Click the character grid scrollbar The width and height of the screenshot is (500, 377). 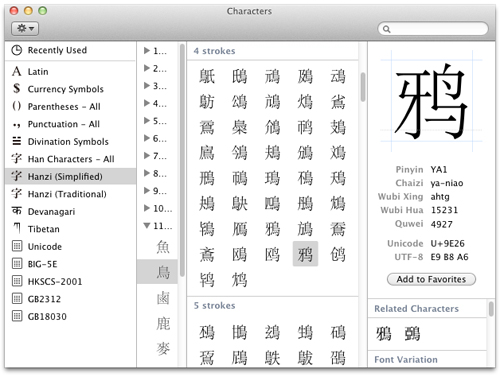(363, 87)
